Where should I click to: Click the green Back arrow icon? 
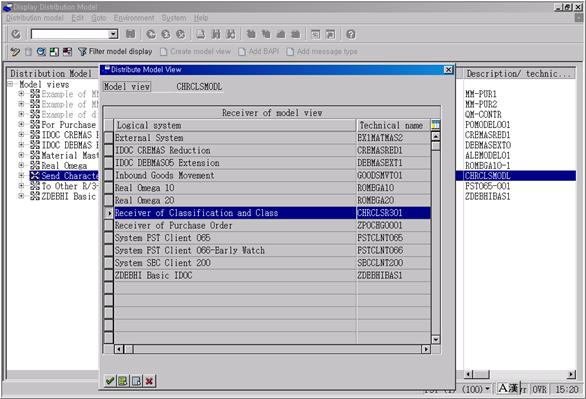click(151, 34)
